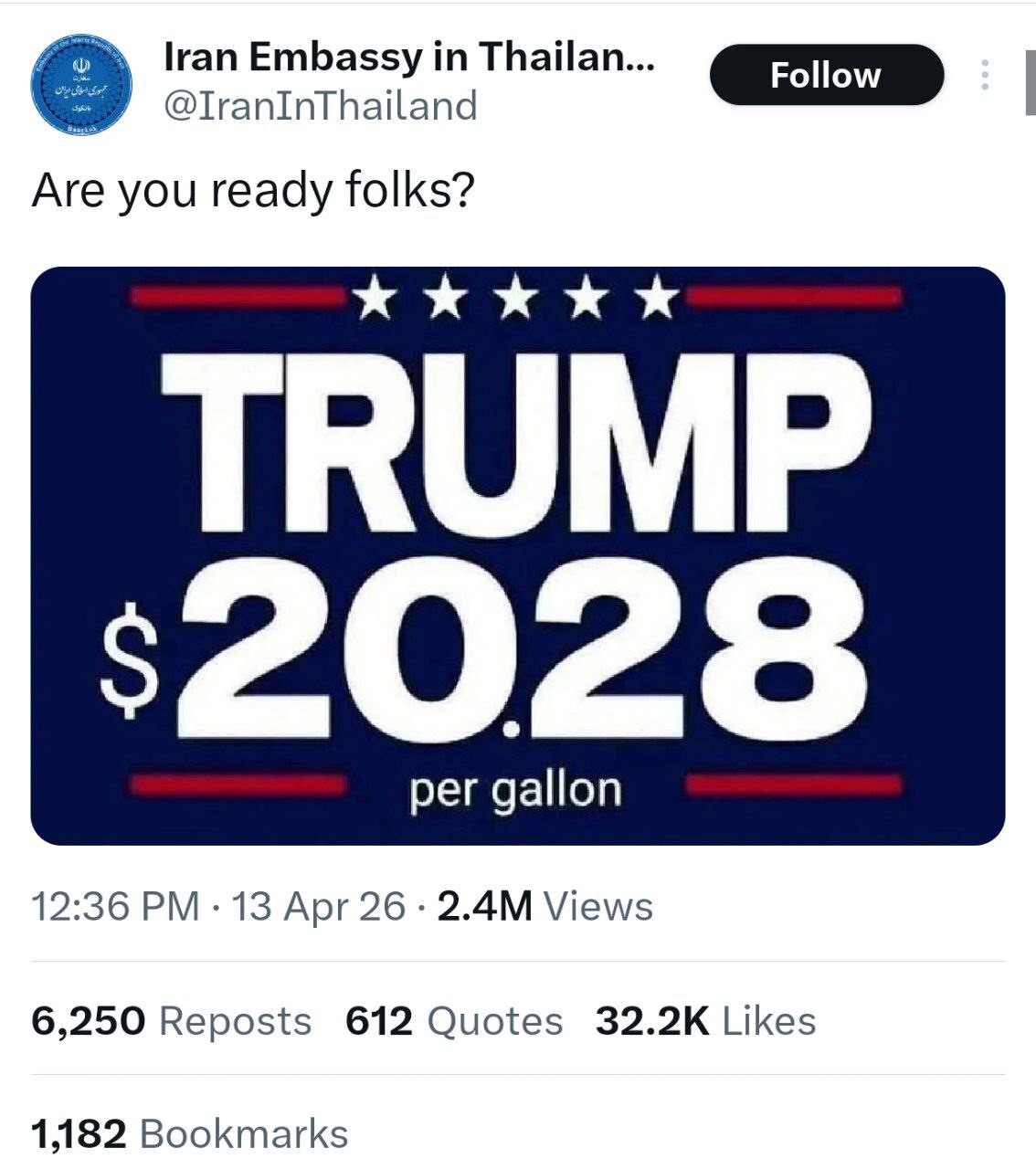The width and height of the screenshot is (1036, 1169).
Task: Click the Iran Embassy profile avatar
Action: coord(82,84)
